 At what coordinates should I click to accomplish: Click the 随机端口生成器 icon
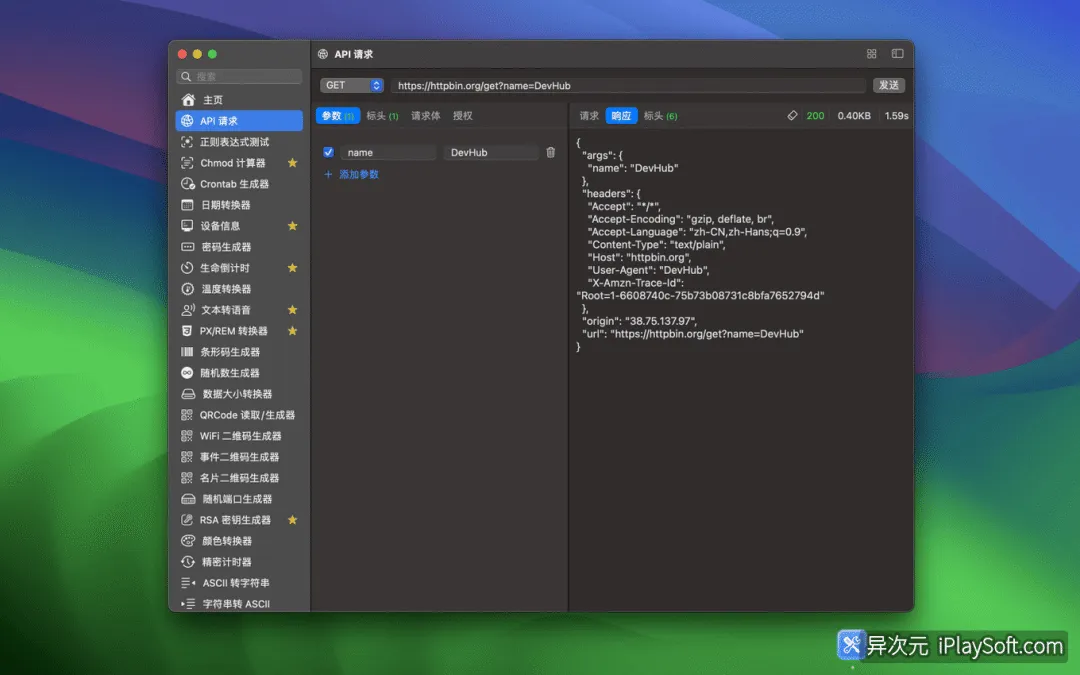[188, 499]
